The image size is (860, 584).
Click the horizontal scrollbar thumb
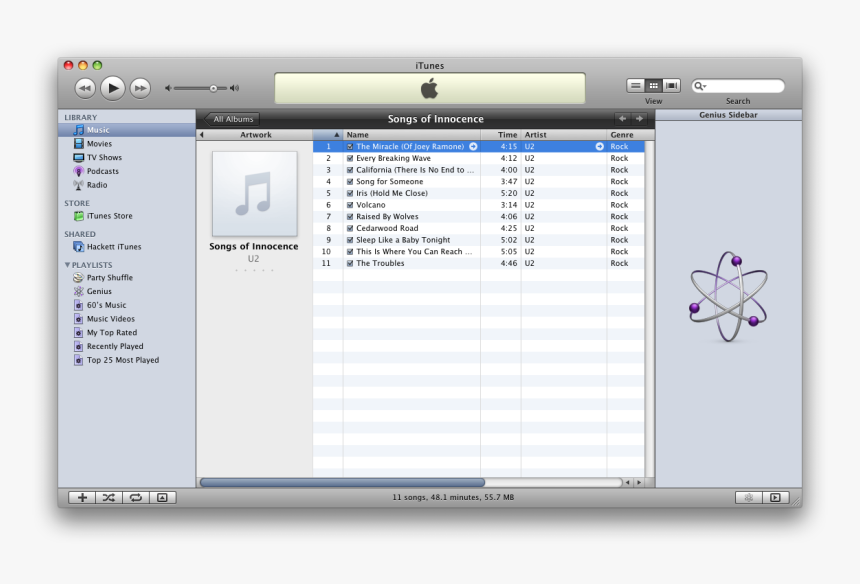(x=342, y=483)
